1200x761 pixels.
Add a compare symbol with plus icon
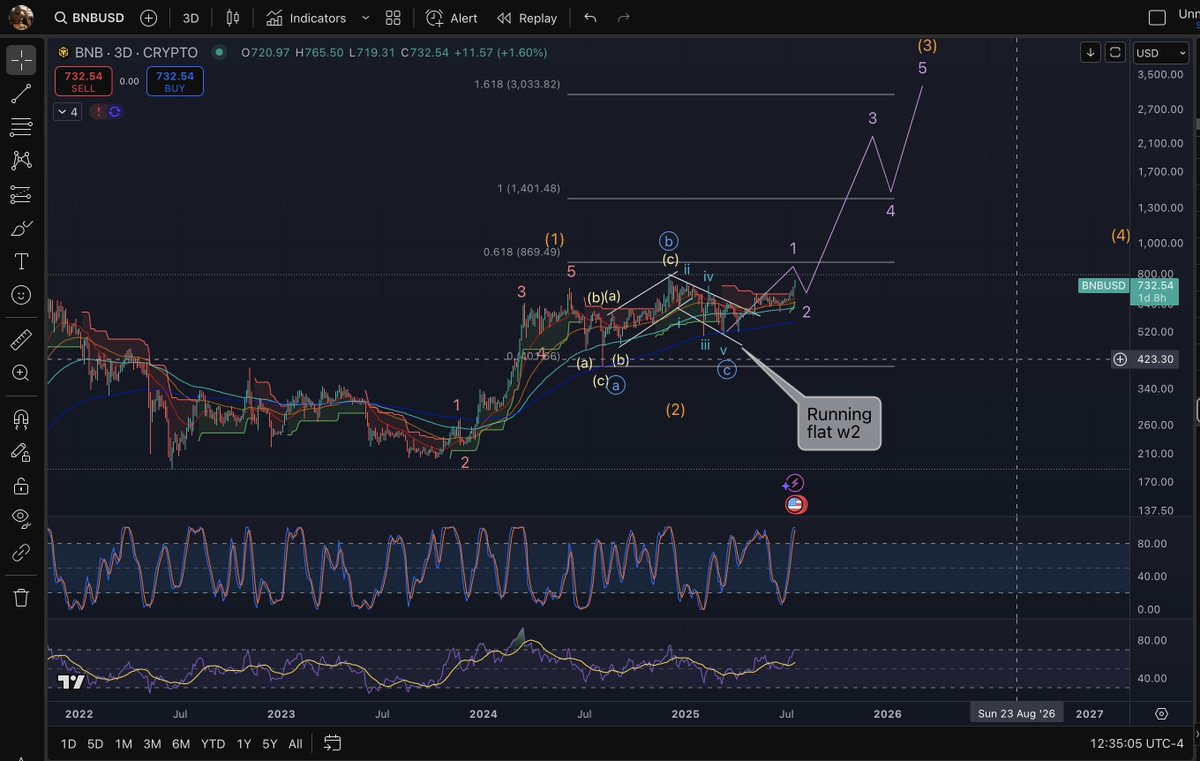[149, 18]
